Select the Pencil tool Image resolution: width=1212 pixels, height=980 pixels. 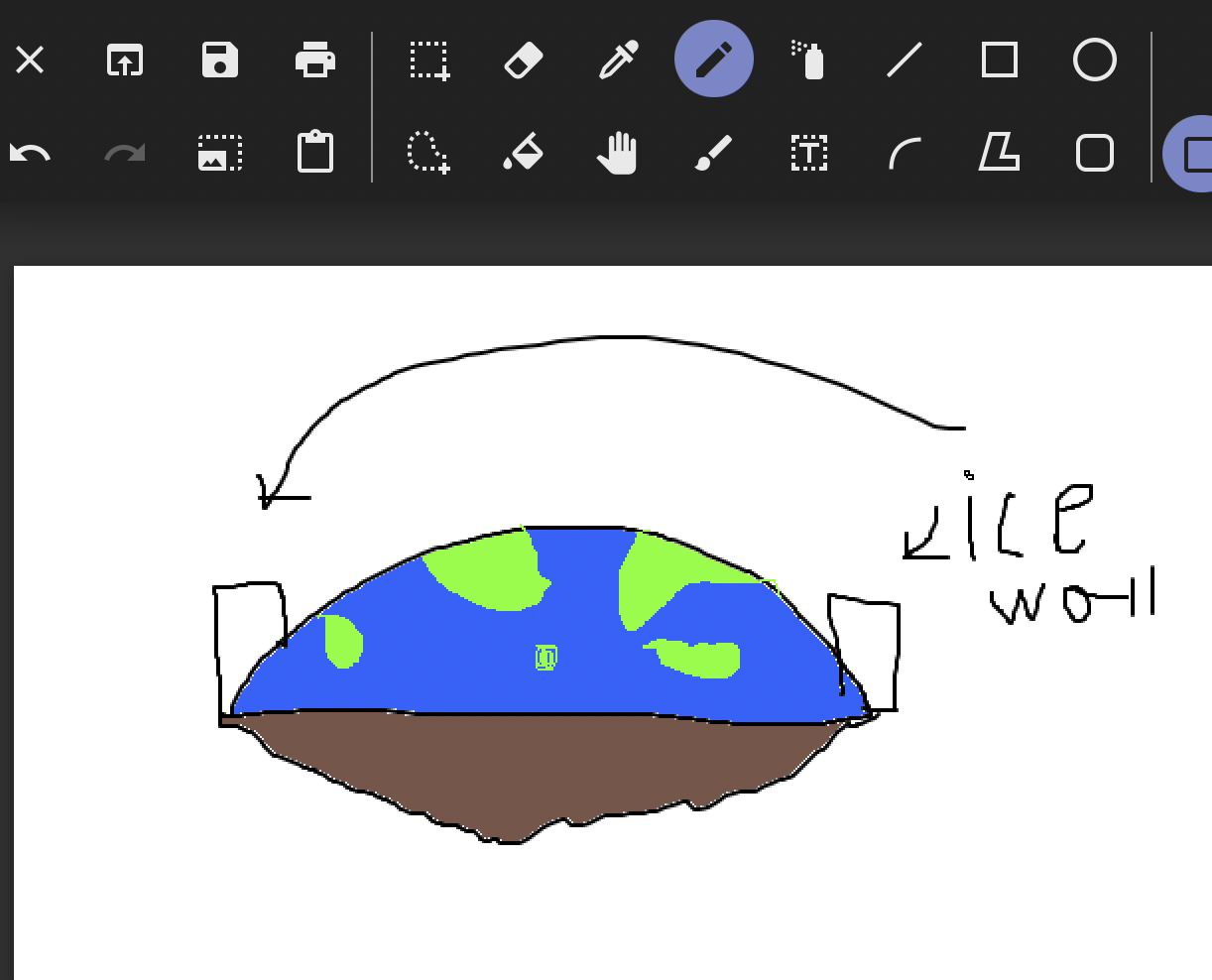[713, 60]
